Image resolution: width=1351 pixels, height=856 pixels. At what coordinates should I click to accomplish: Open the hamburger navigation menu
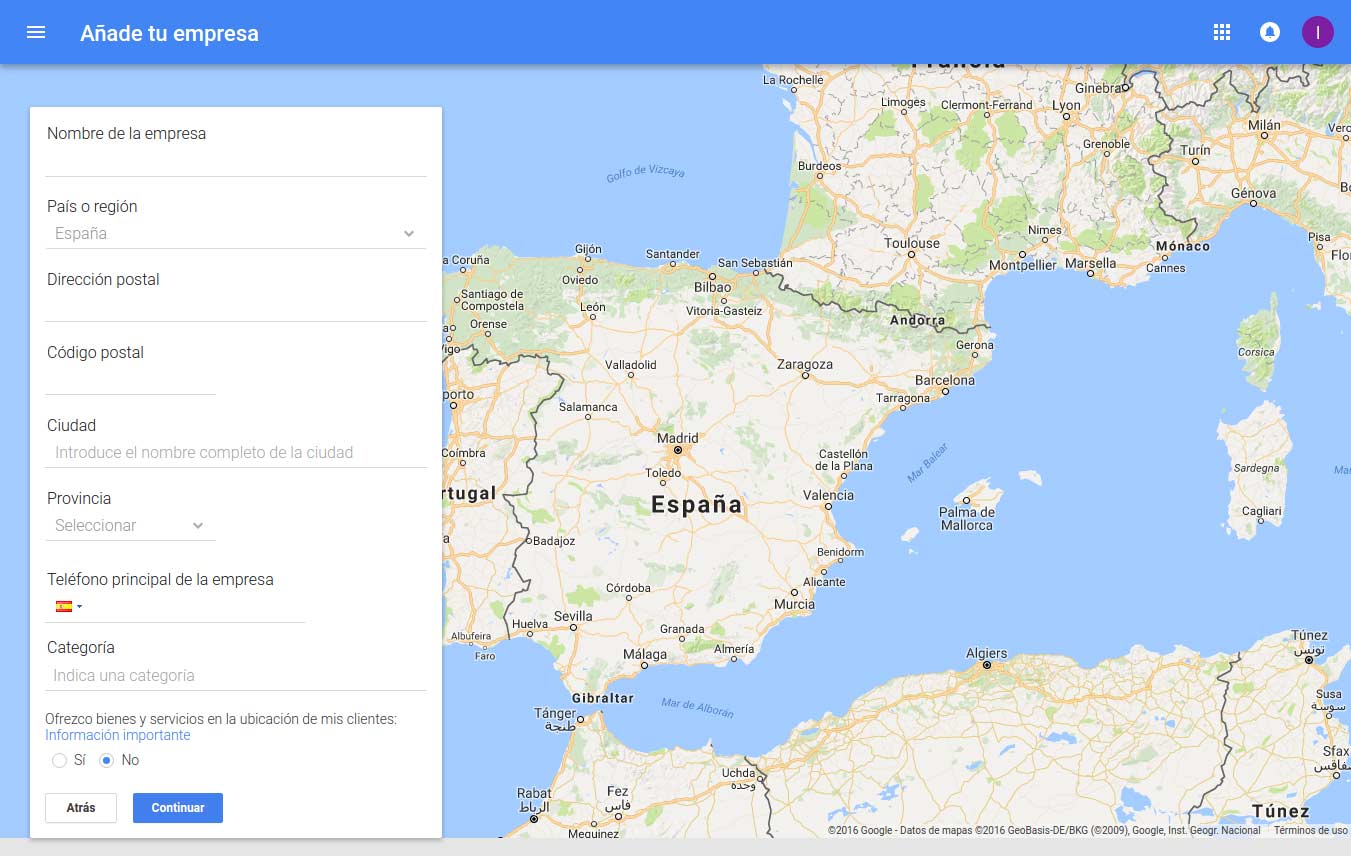point(36,32)
